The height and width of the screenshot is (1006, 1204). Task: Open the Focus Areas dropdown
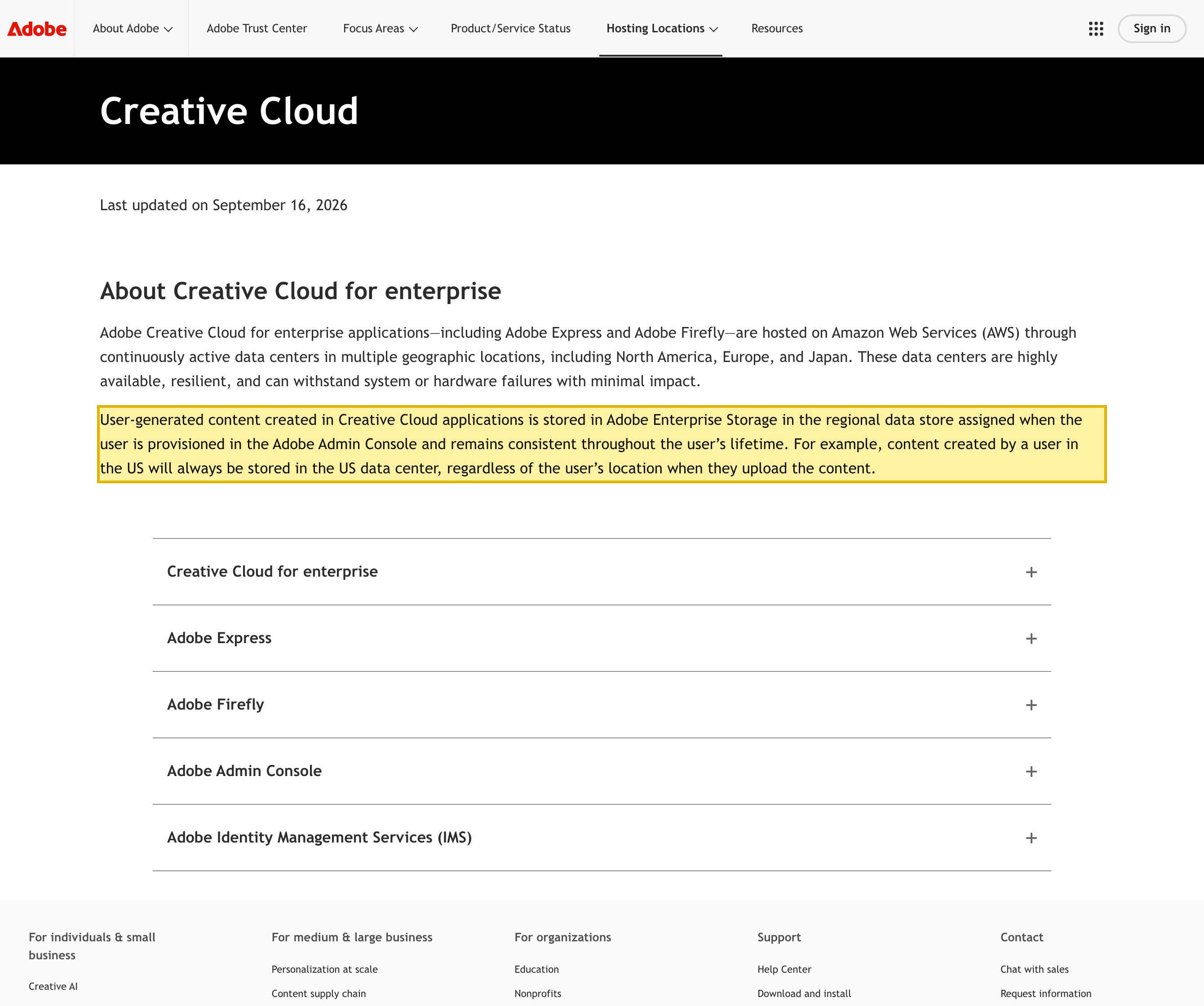click(380, 29)
